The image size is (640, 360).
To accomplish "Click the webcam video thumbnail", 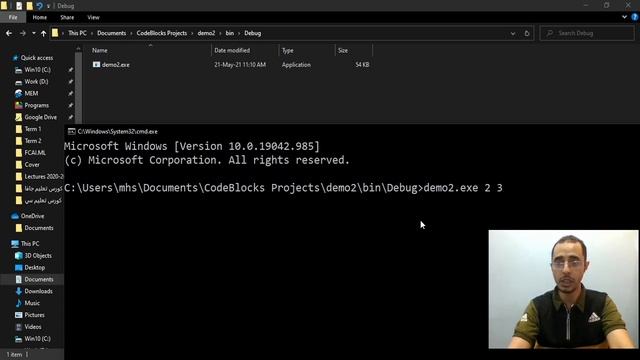I will (x=563, y=289).
